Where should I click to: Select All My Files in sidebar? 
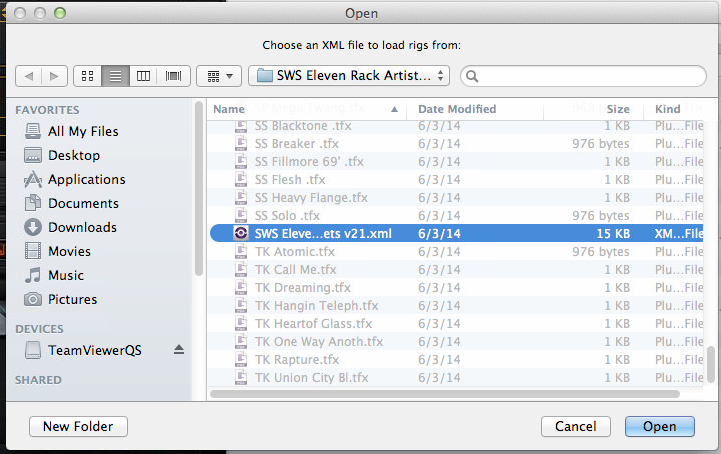click(82, 131)
